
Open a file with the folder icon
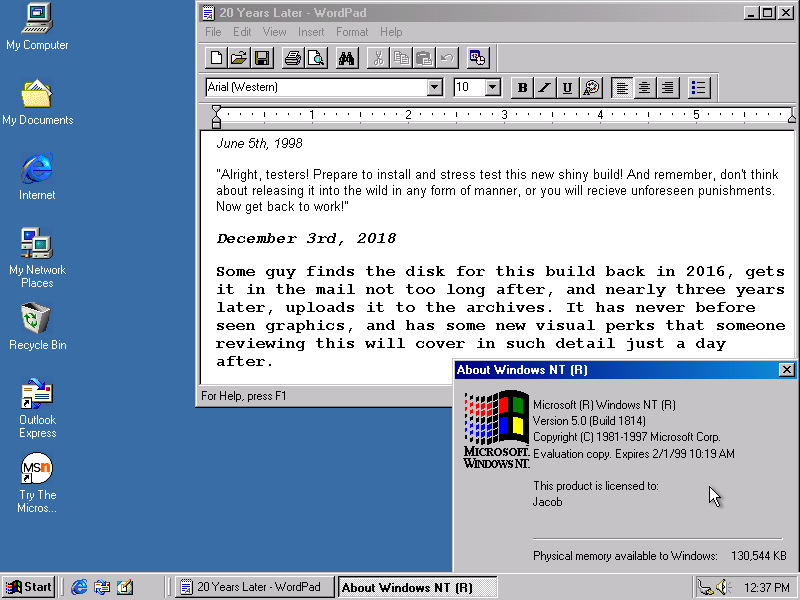coord(239,58)
